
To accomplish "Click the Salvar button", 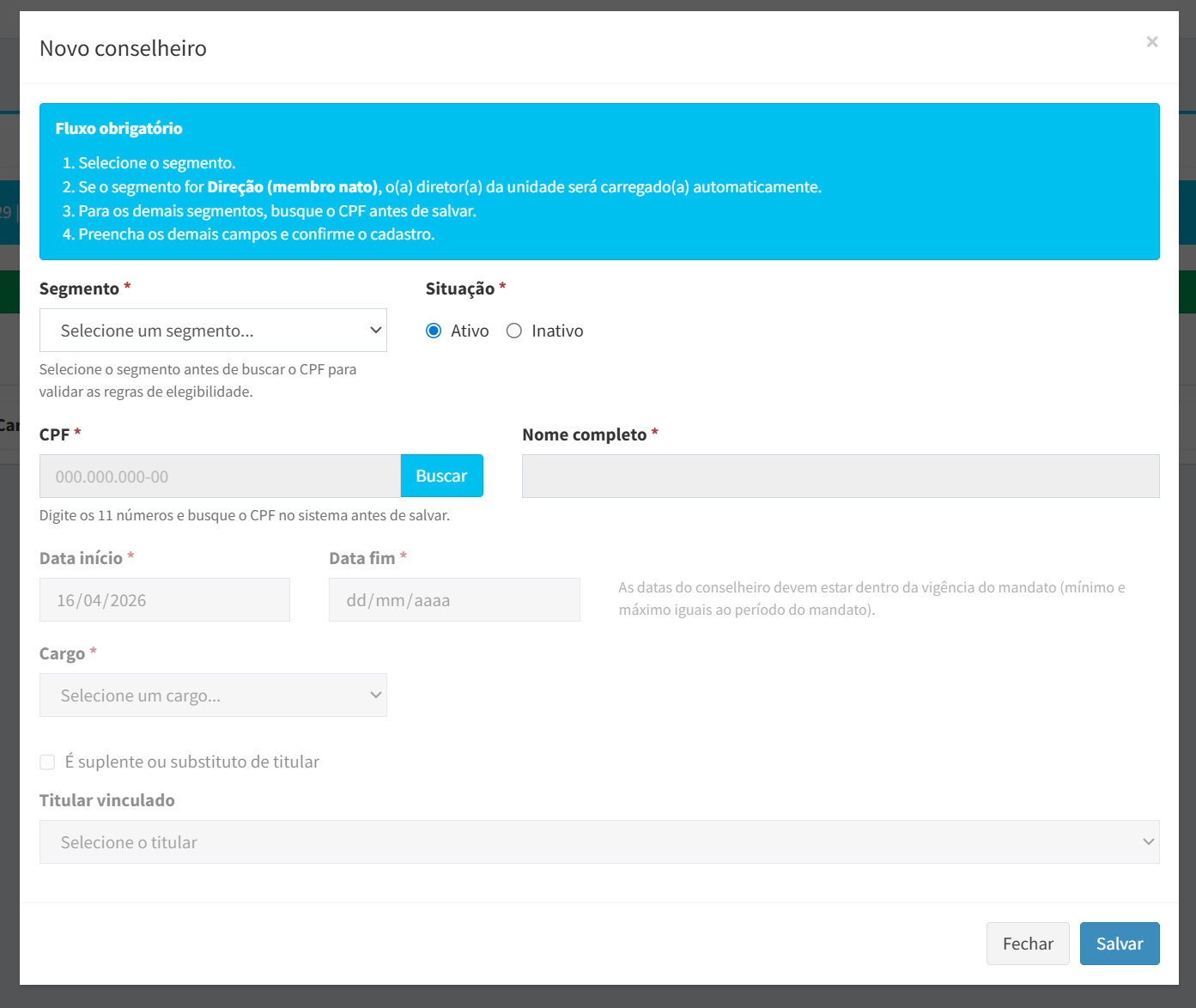I will click(x=1119, y=944).
